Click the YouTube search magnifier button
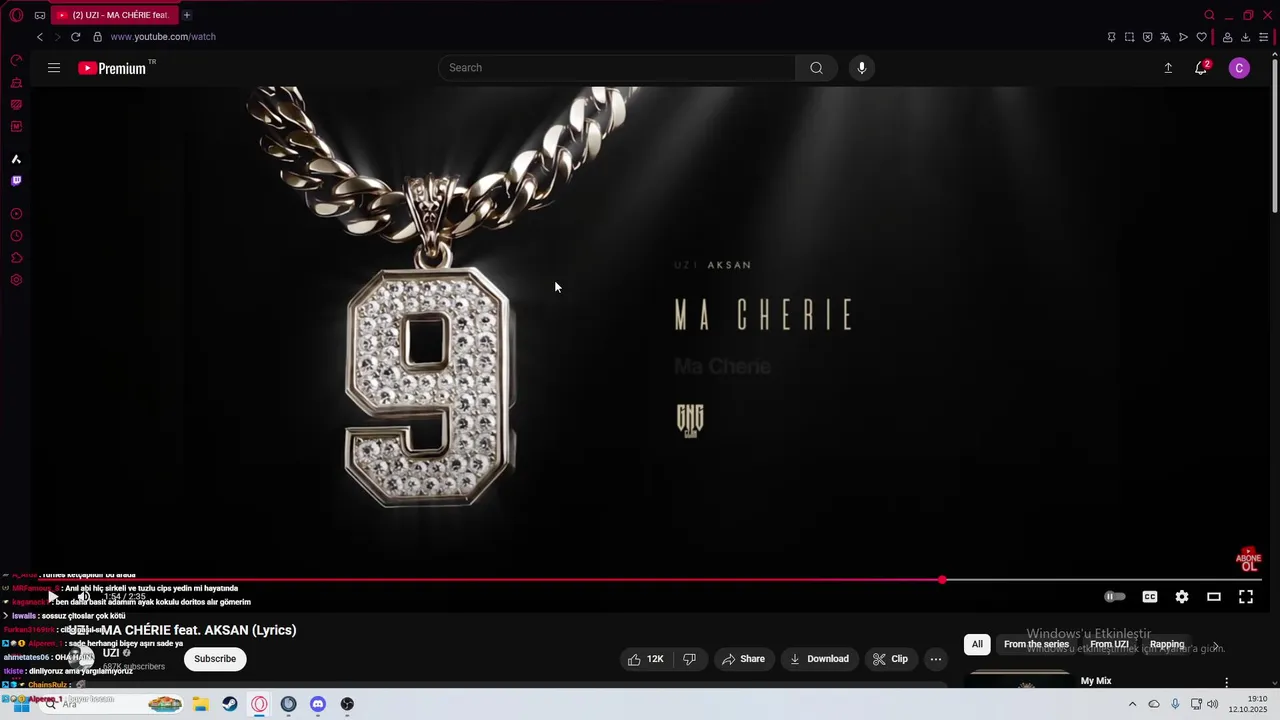The image size is (1280, 720). 817,68
